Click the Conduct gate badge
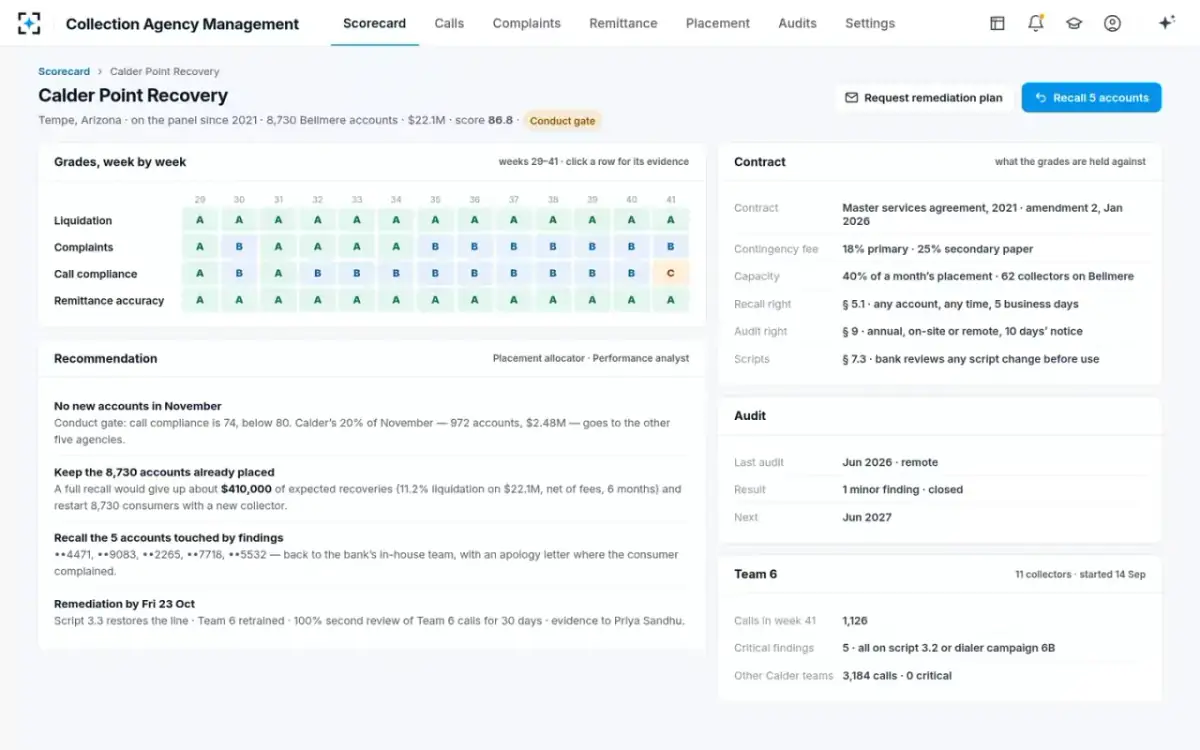1200x750 pixels. coord(562,121)
